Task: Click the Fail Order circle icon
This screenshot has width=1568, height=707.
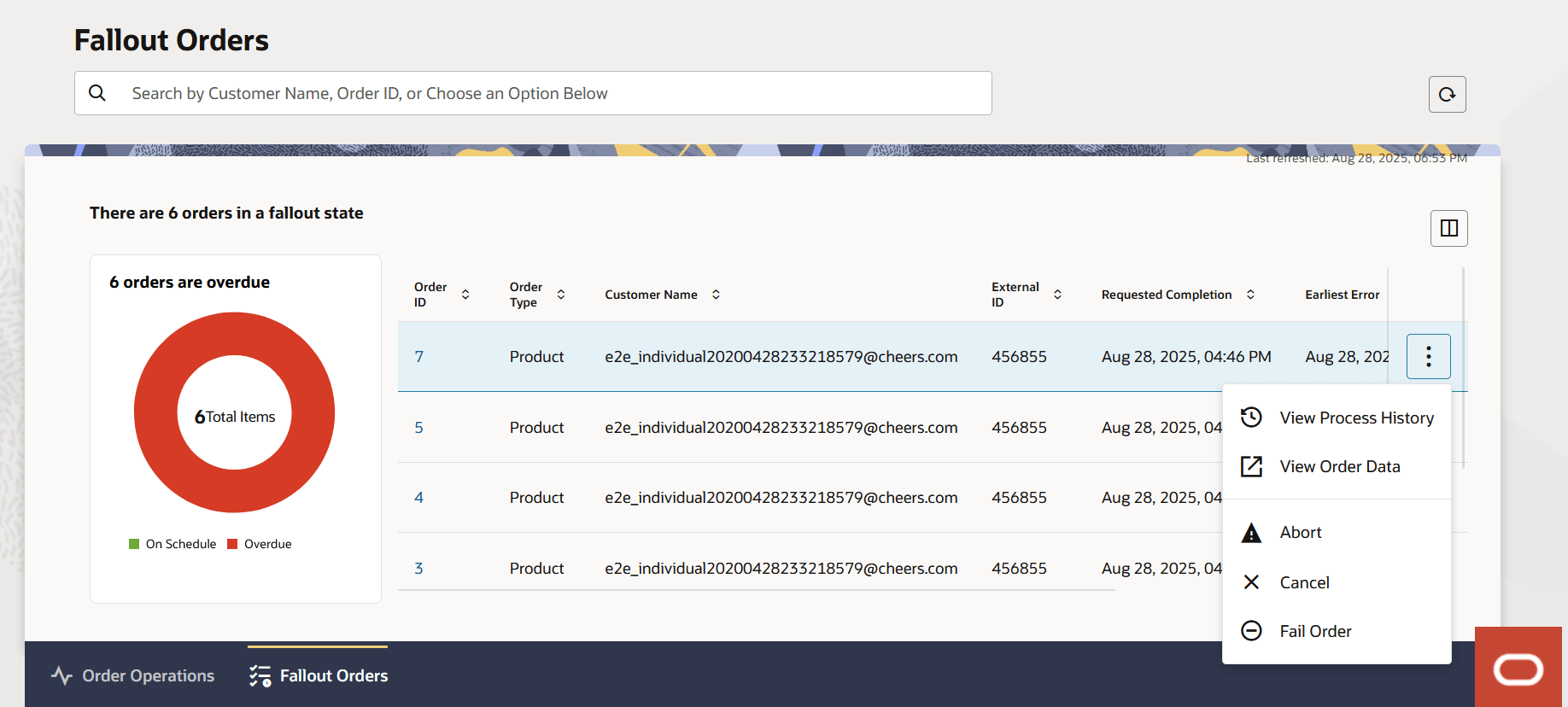Action: click(1251, 631)
